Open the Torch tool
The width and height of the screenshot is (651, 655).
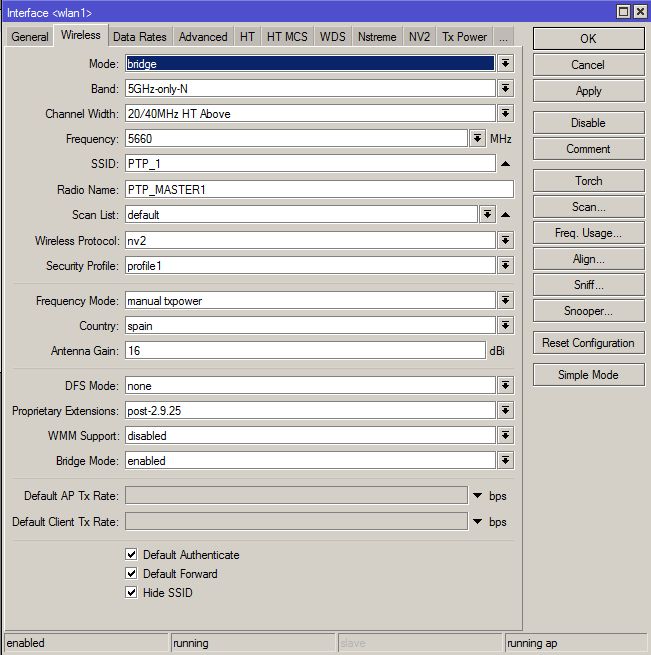coord(588,181)
